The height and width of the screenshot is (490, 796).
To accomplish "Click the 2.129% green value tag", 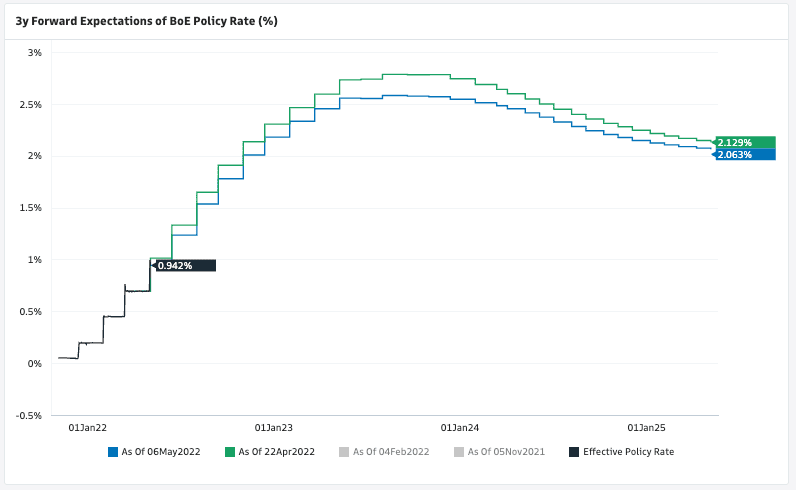I will [746, 143].
